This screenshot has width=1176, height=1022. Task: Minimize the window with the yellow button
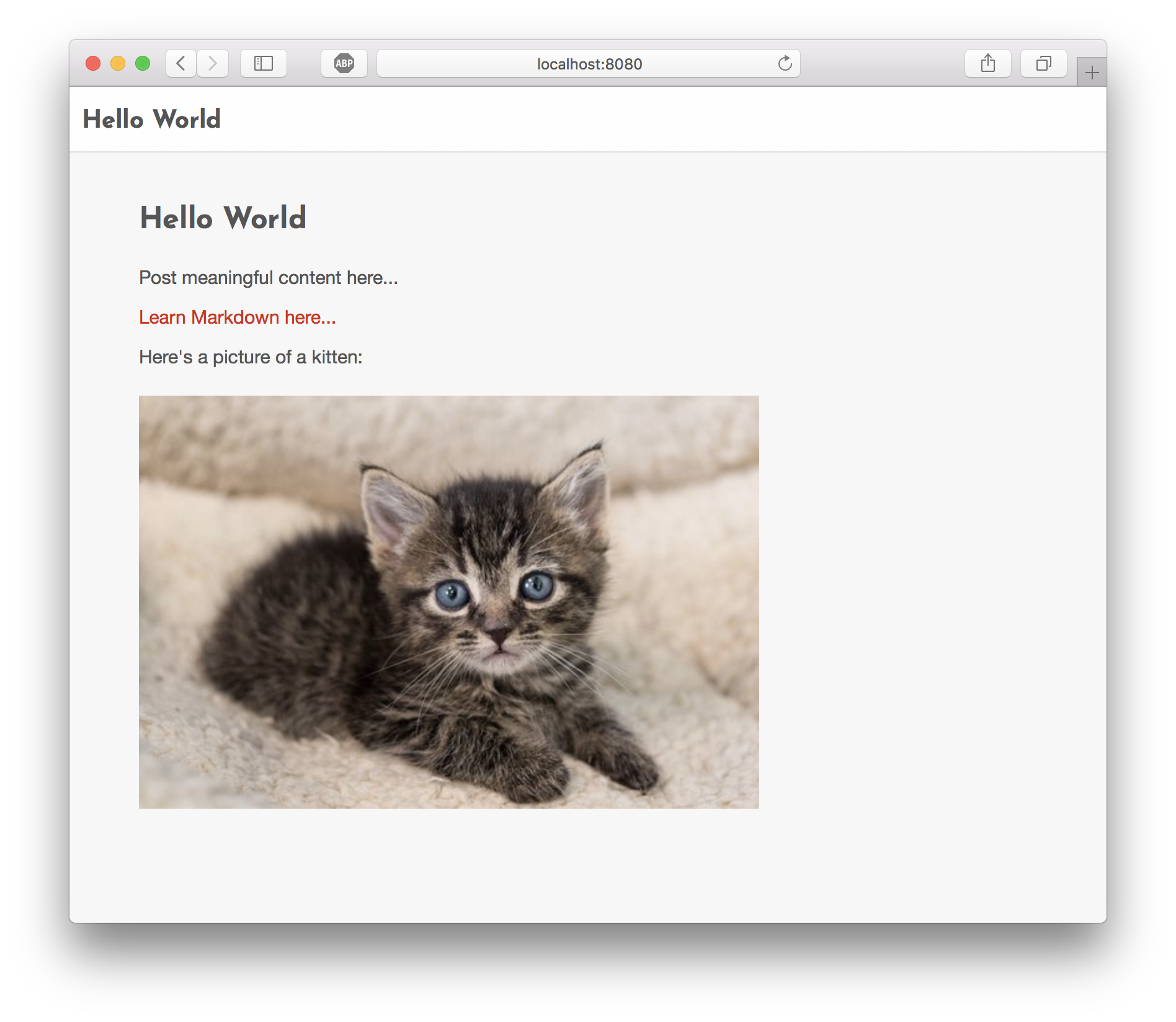tap(118, 63)
